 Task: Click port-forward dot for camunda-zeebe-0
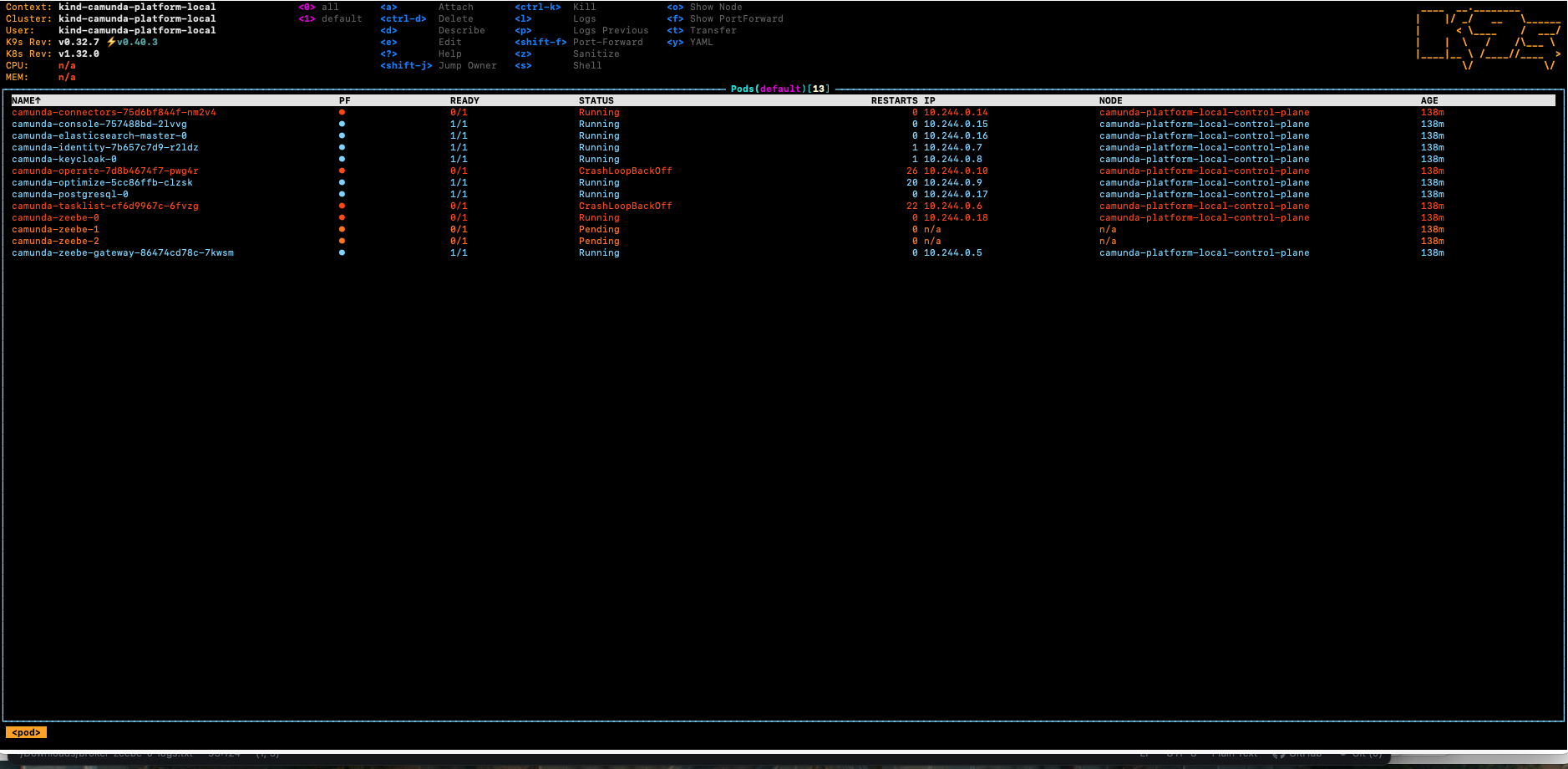(x=342, y=217)
